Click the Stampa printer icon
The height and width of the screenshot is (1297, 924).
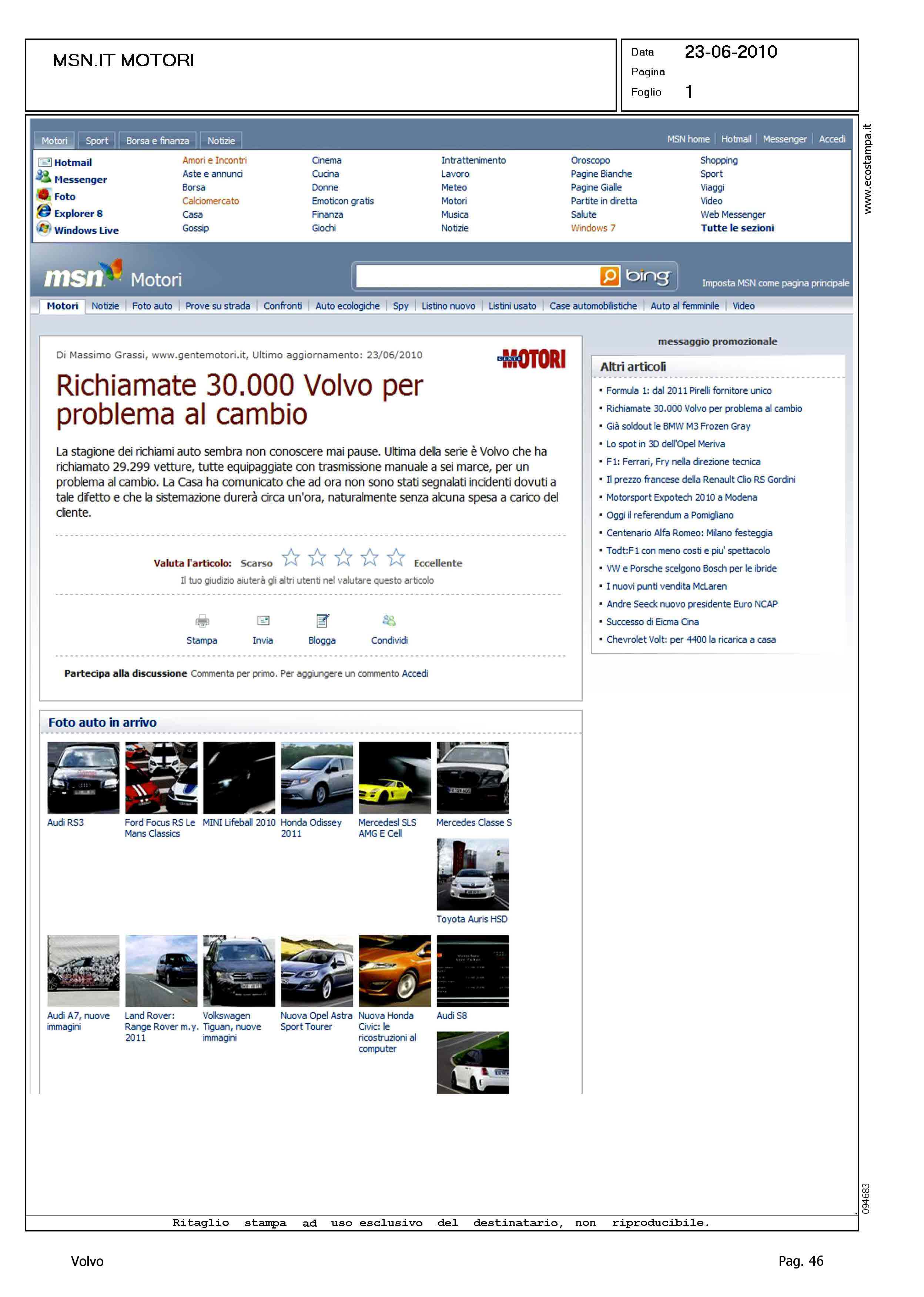tap(202, 621)
